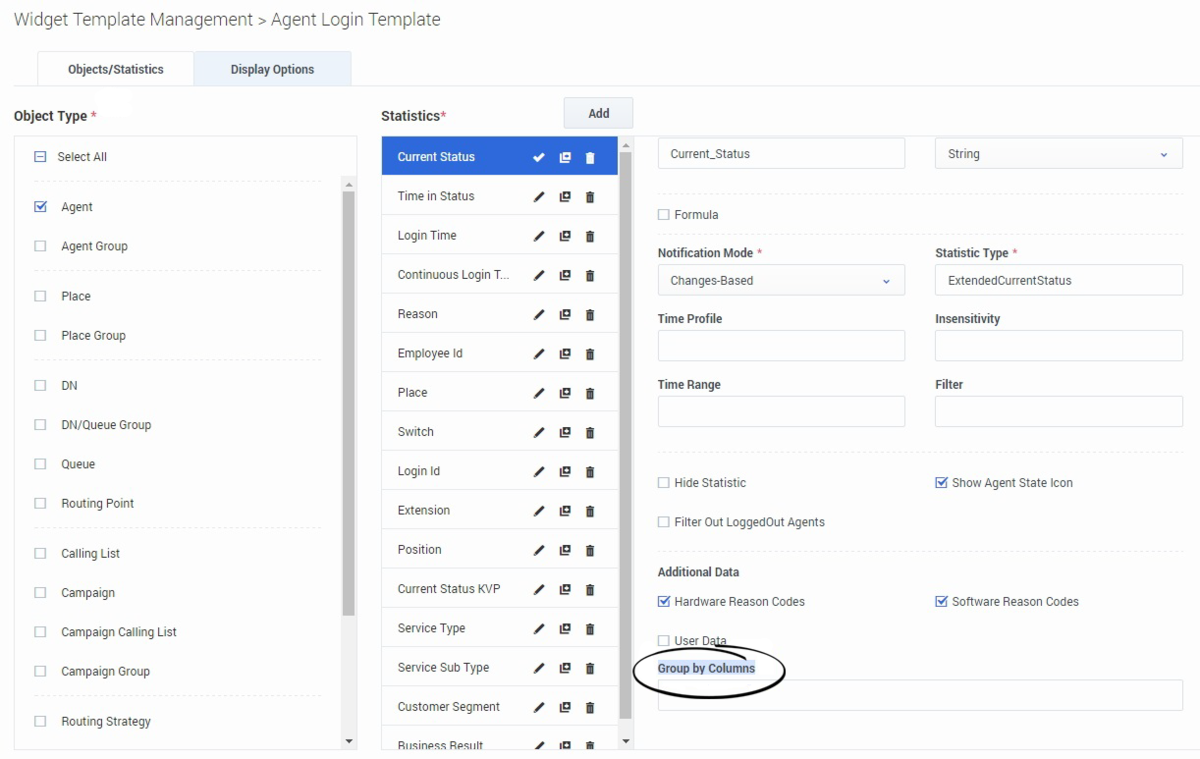Switch to the Display Options tab
The height and width of the screenshot is (759, 1200).
pyautogui.click(x=272, y=69)
